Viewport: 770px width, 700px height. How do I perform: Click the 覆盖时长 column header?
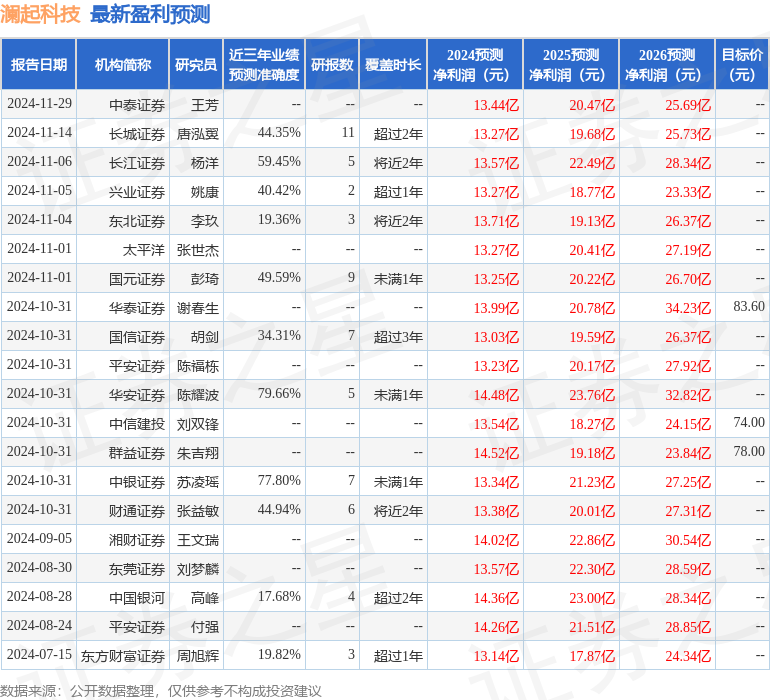[392, 65]
